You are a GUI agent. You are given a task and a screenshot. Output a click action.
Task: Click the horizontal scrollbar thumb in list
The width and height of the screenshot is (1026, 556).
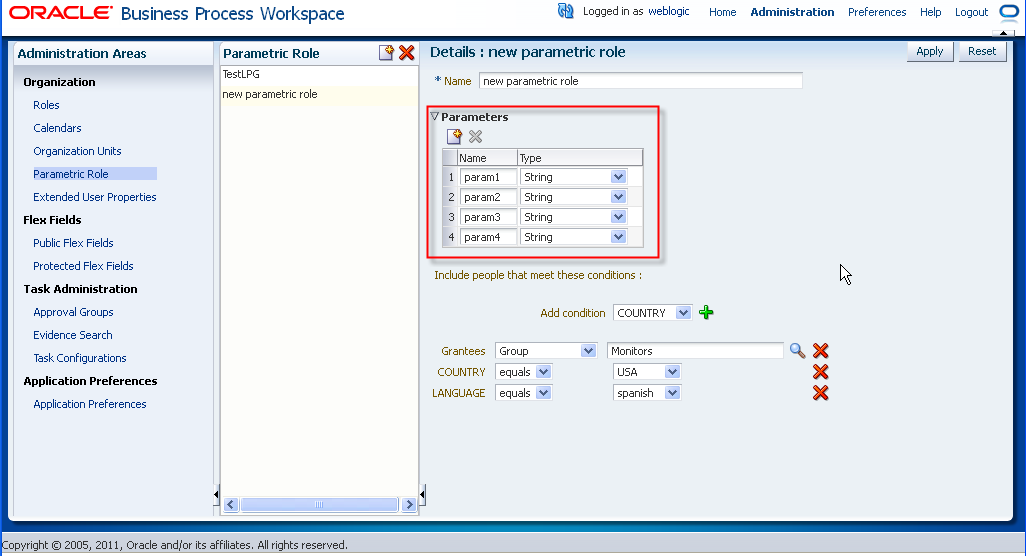[x=319, y=504]
